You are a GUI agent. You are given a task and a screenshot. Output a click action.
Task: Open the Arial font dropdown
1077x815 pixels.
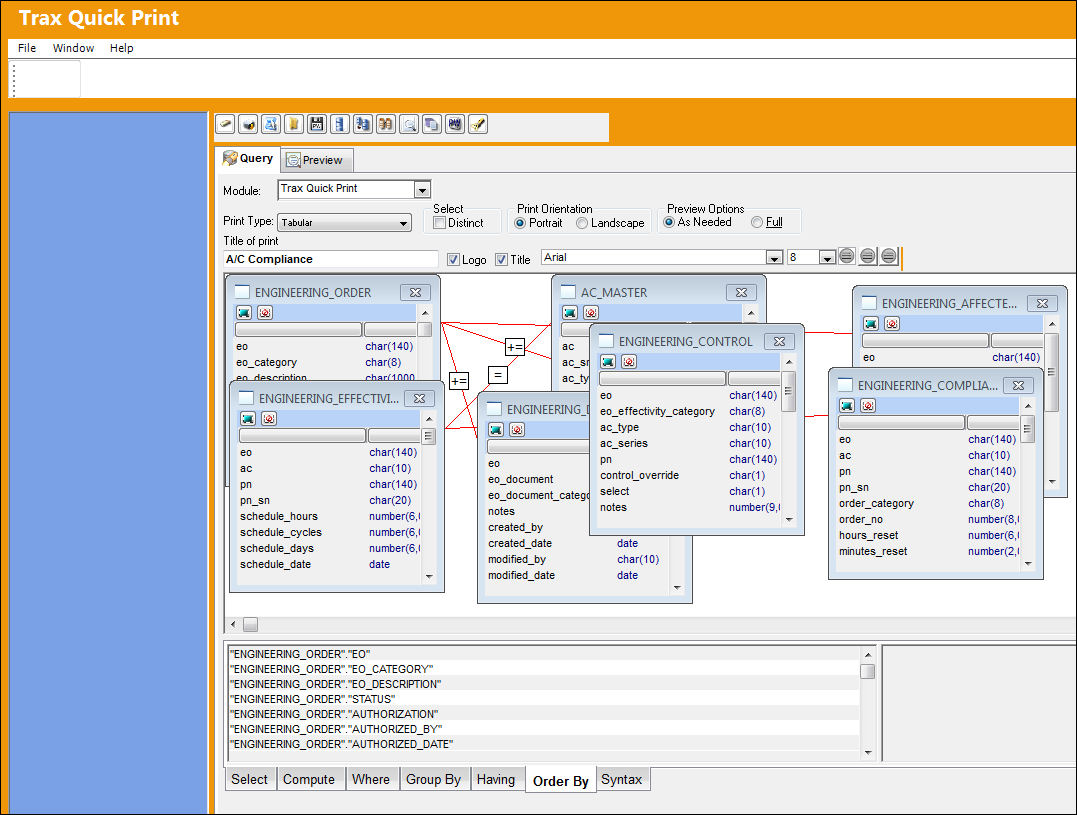click(774, 258)
